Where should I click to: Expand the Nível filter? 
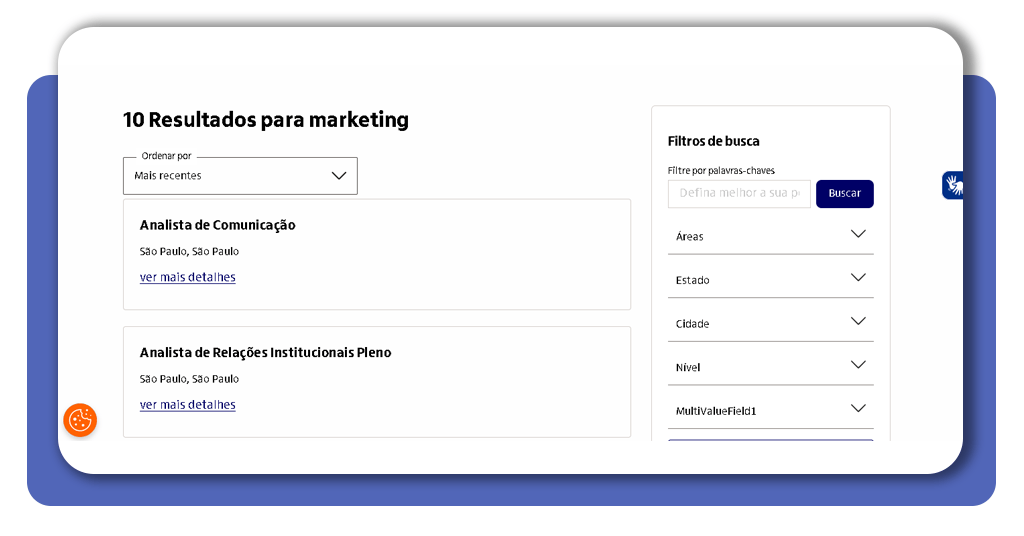pyautogui.click(x=771, y=367)
